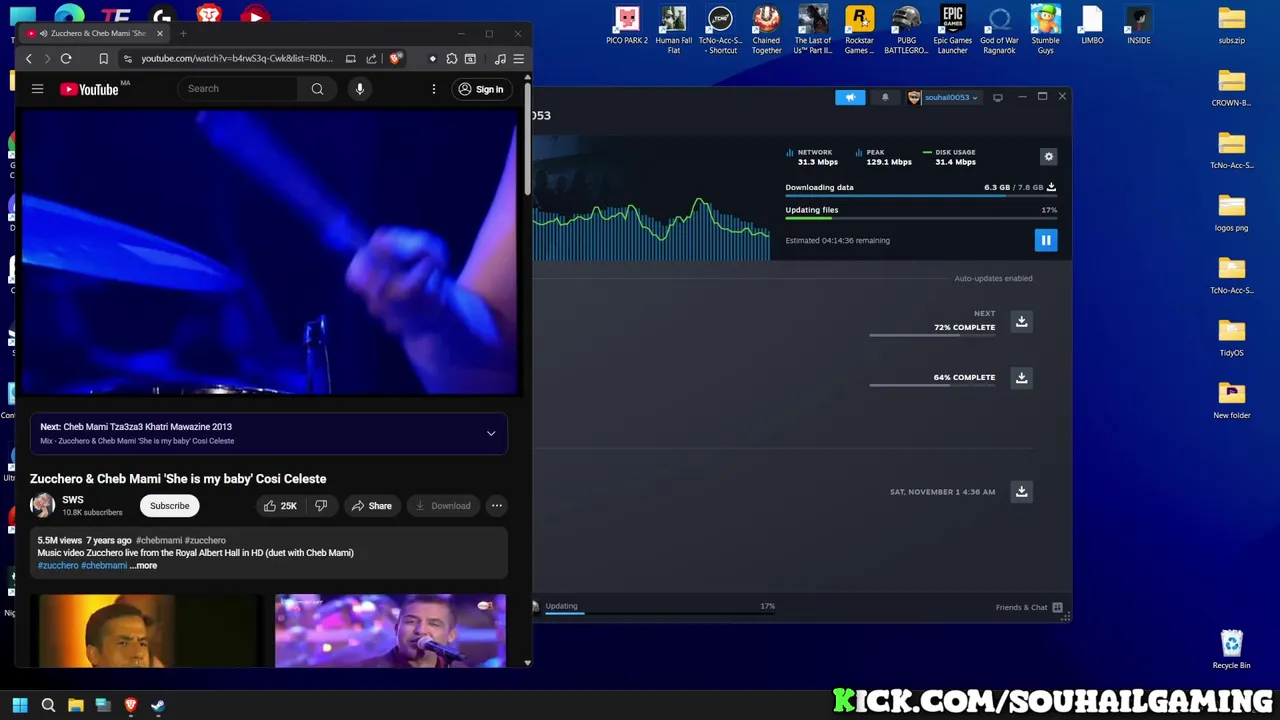Open the souhail0053 account dropdown in Steam
The image size is (1280, 720).
(x=943, y=97)
